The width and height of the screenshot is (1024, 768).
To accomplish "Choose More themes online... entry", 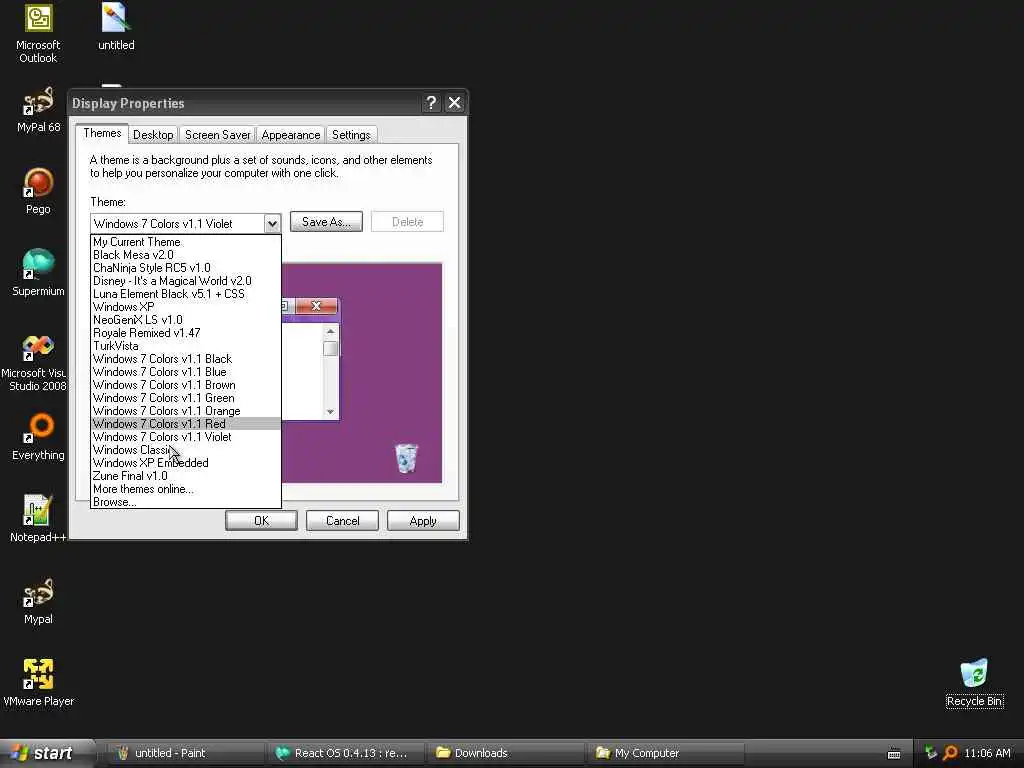I will click(x=186, y=489).
